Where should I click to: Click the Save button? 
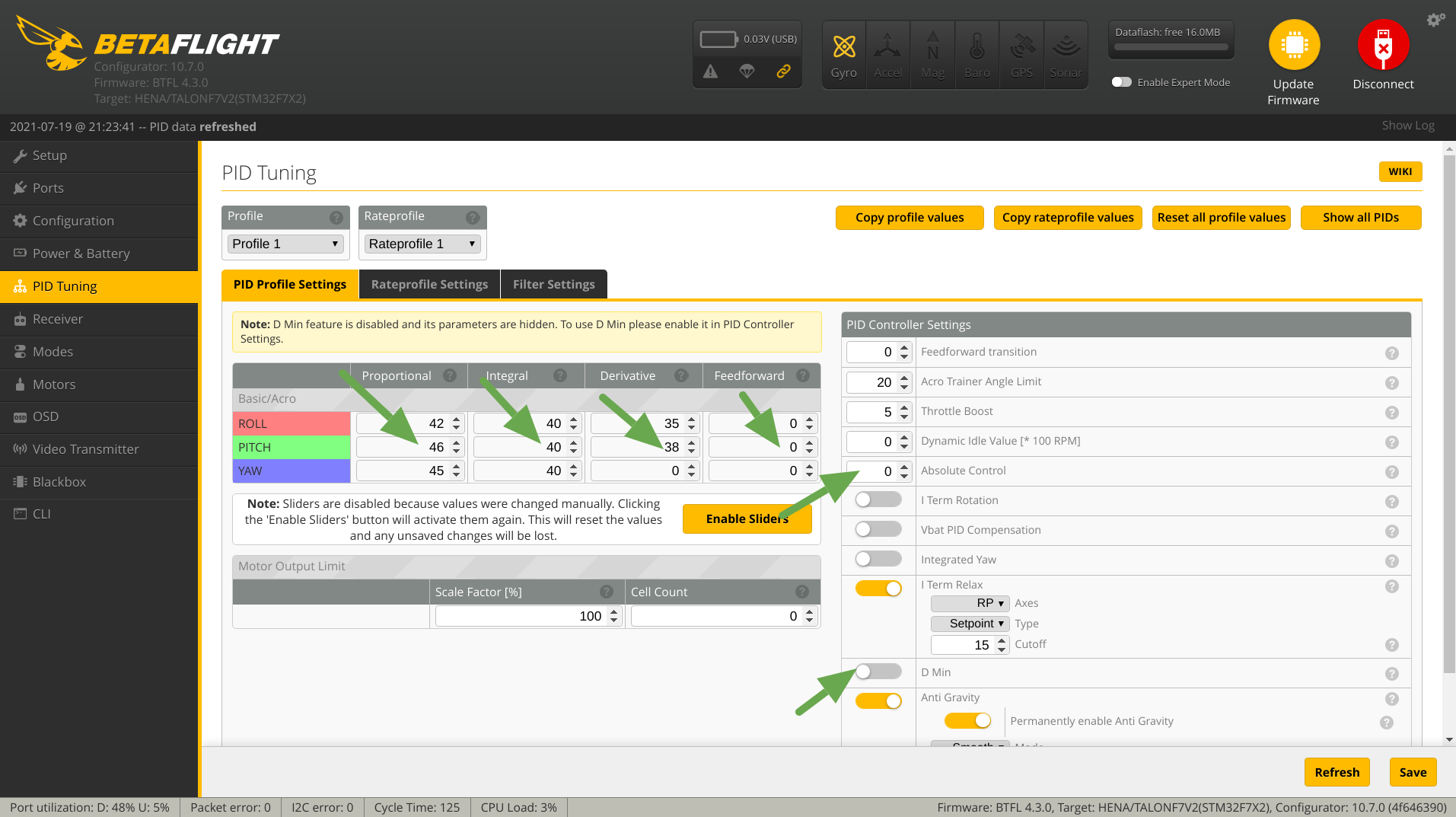tap(1412, 772)
